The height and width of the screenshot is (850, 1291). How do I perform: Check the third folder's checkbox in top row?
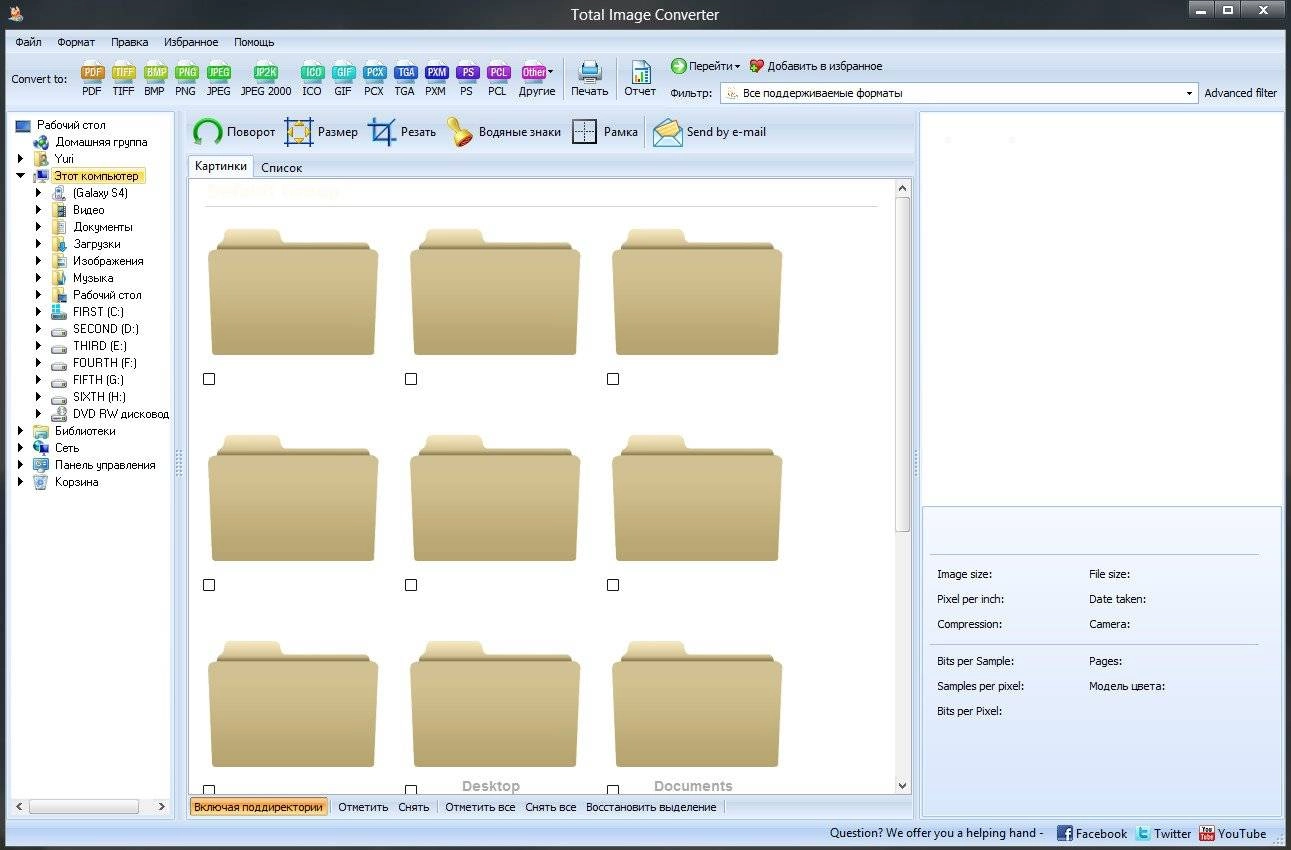(x=613, y=379)
